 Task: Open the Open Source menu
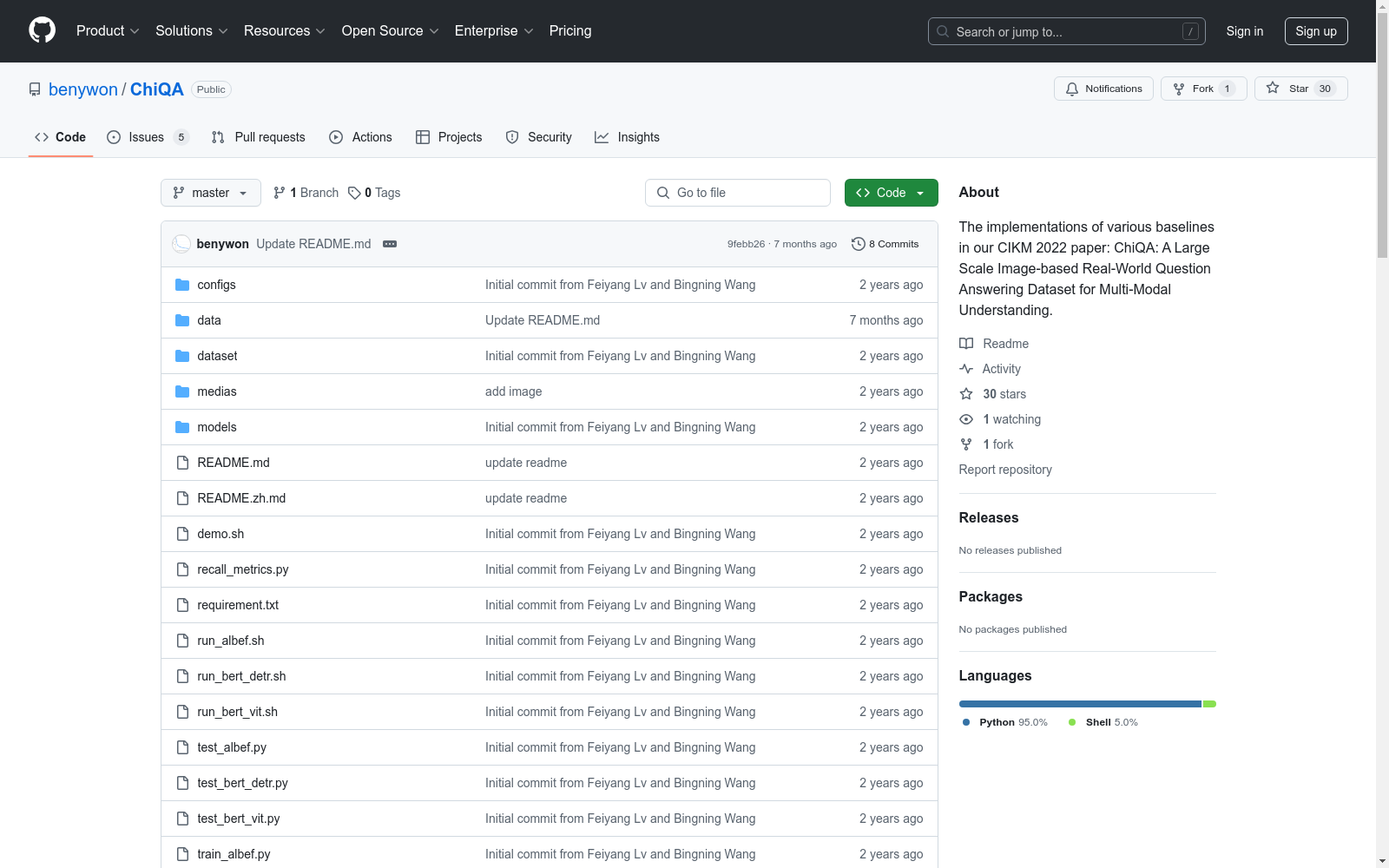point(391,30)
